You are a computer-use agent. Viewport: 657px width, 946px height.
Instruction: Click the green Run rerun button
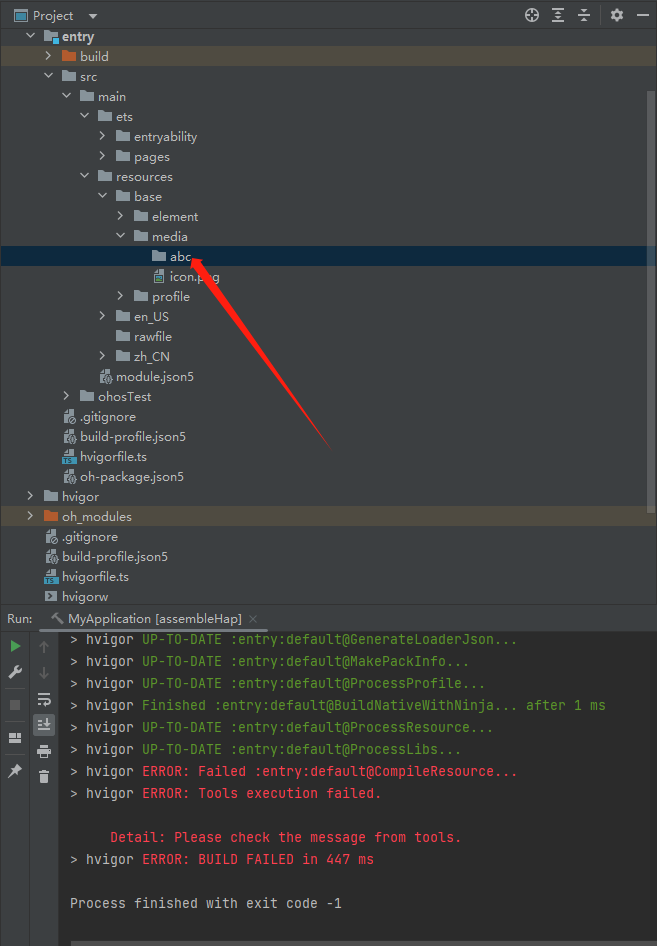(16, 646)
